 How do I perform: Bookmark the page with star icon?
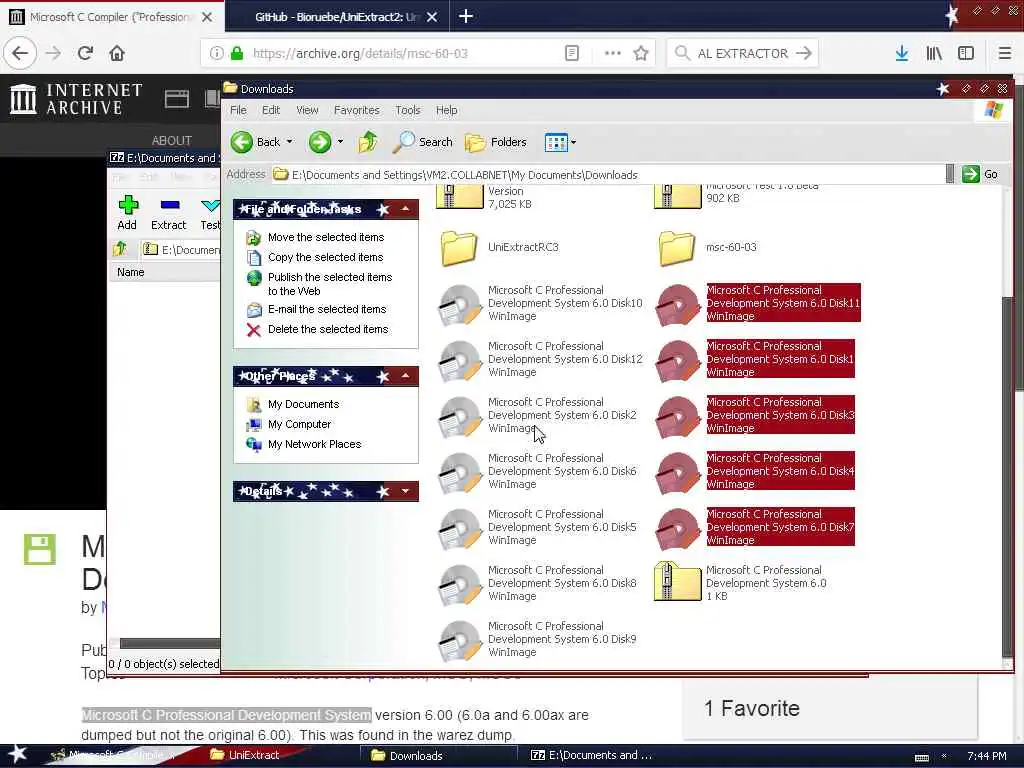(x=641, y=53)
